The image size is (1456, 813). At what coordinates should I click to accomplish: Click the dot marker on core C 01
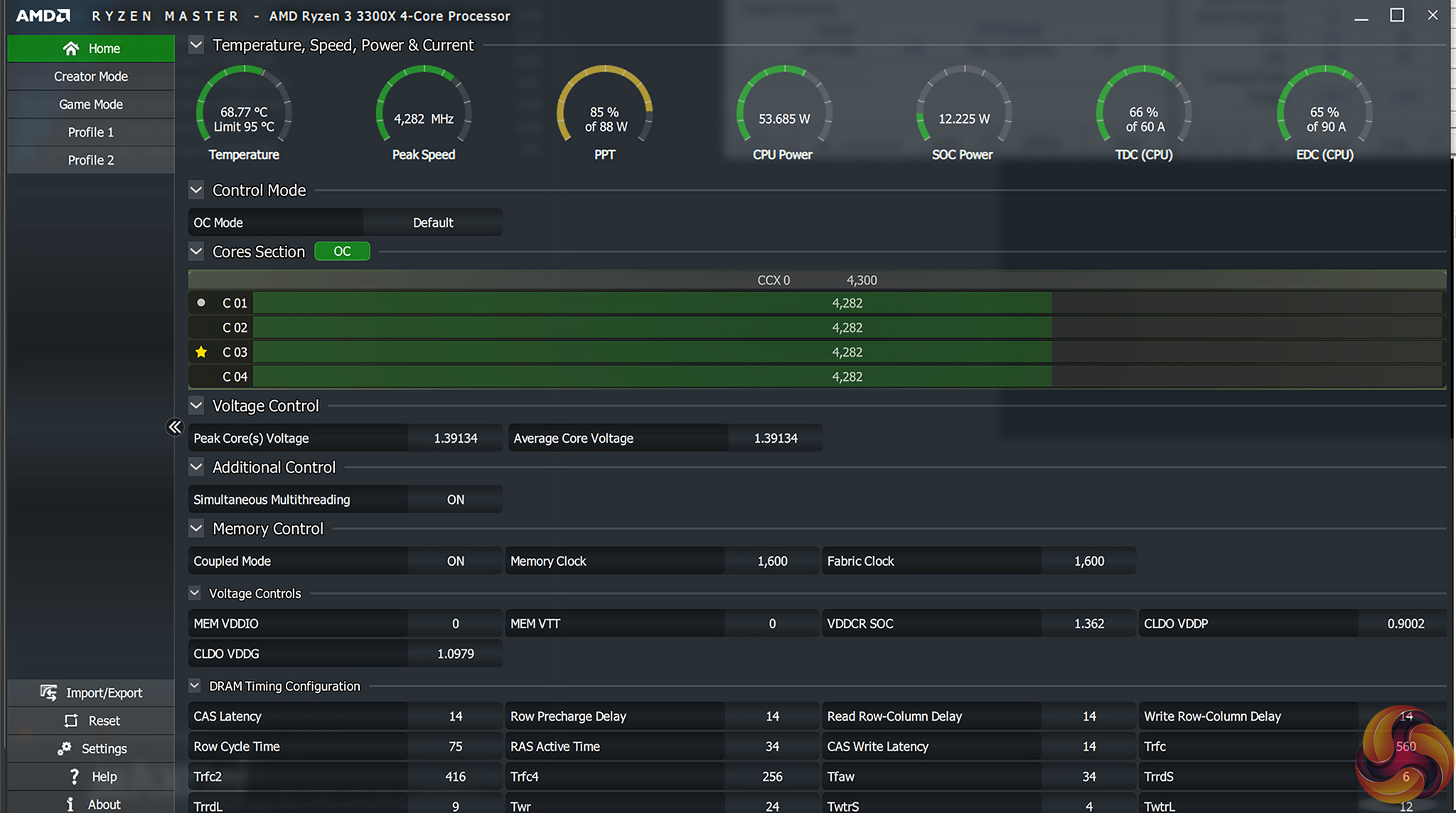click(201, 303)
